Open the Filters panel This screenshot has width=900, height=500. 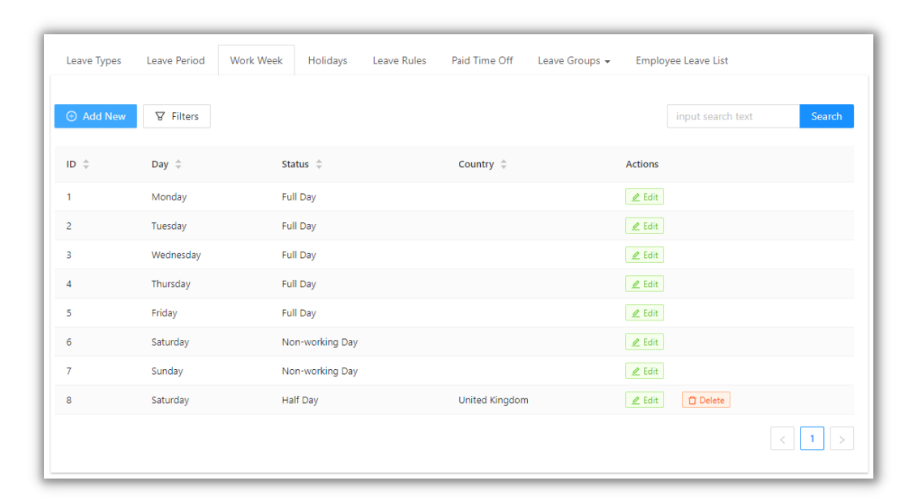(x=177, y=117)
